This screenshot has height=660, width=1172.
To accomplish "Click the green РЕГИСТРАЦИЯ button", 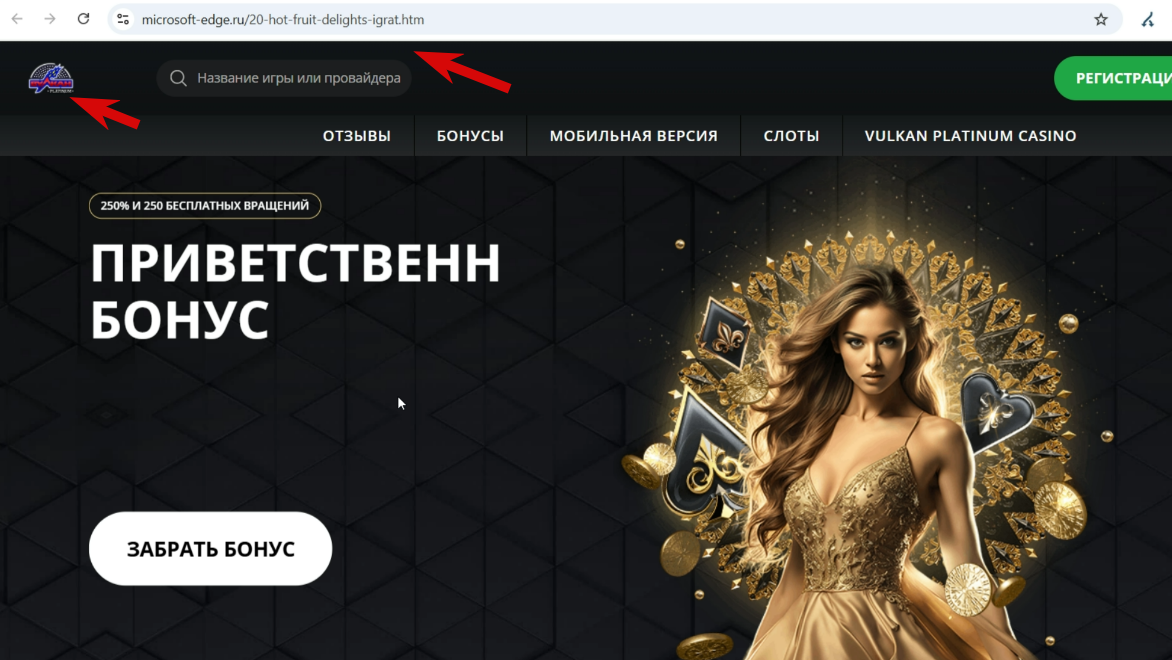I will coord(1113,78).
